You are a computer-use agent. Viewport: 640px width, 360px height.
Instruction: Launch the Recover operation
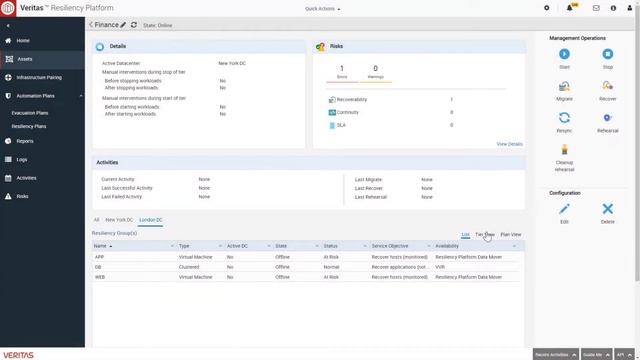[607, 86]
